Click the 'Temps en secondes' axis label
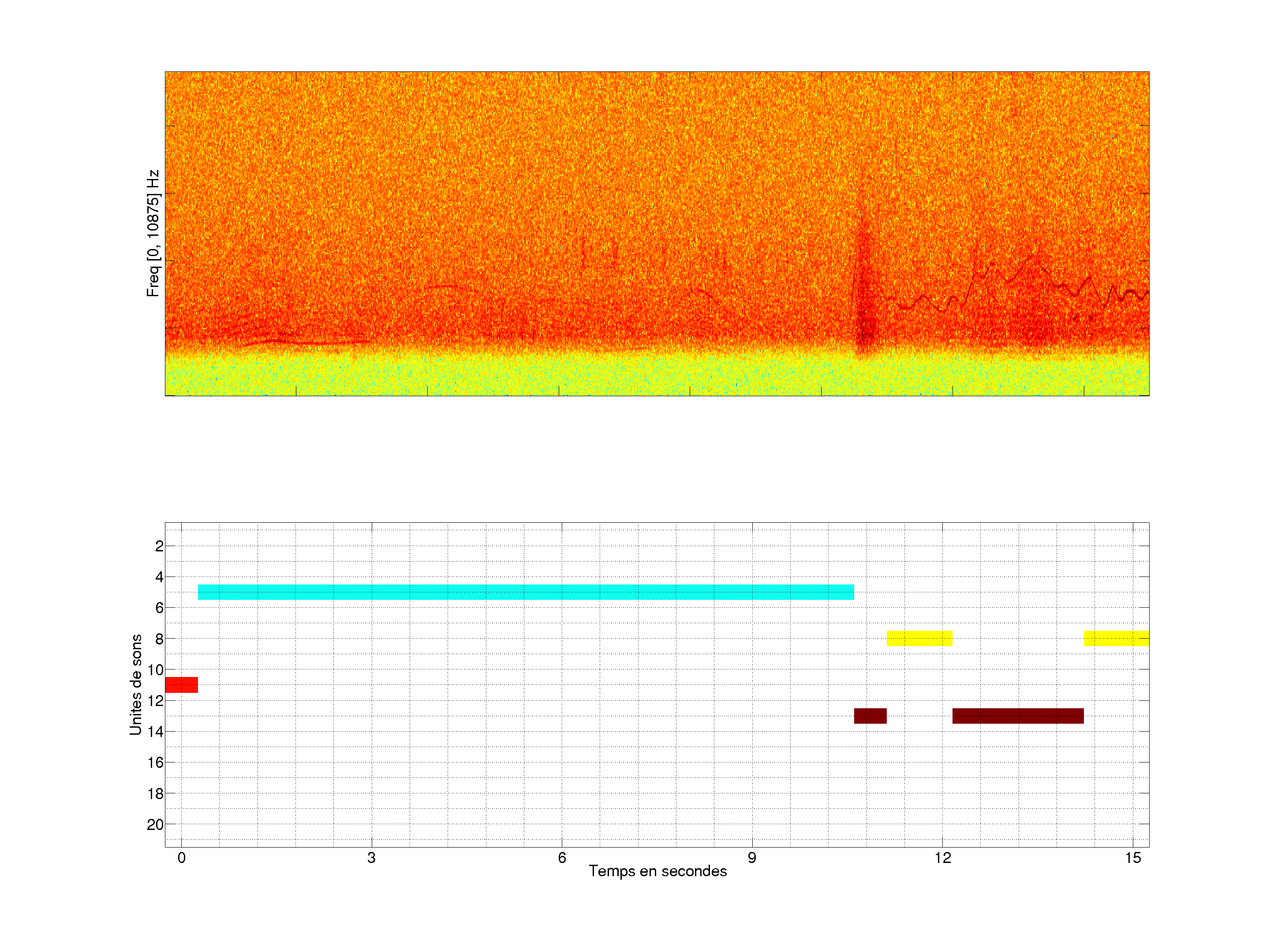This screenshot has width=1270, height=952. pyautogui.click(x=657, y=871)
